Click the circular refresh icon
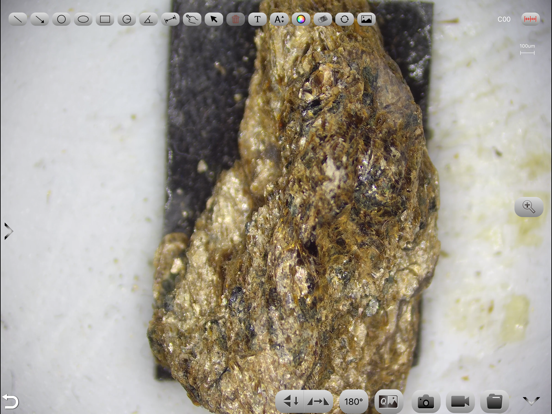 [x=345, y=19]
